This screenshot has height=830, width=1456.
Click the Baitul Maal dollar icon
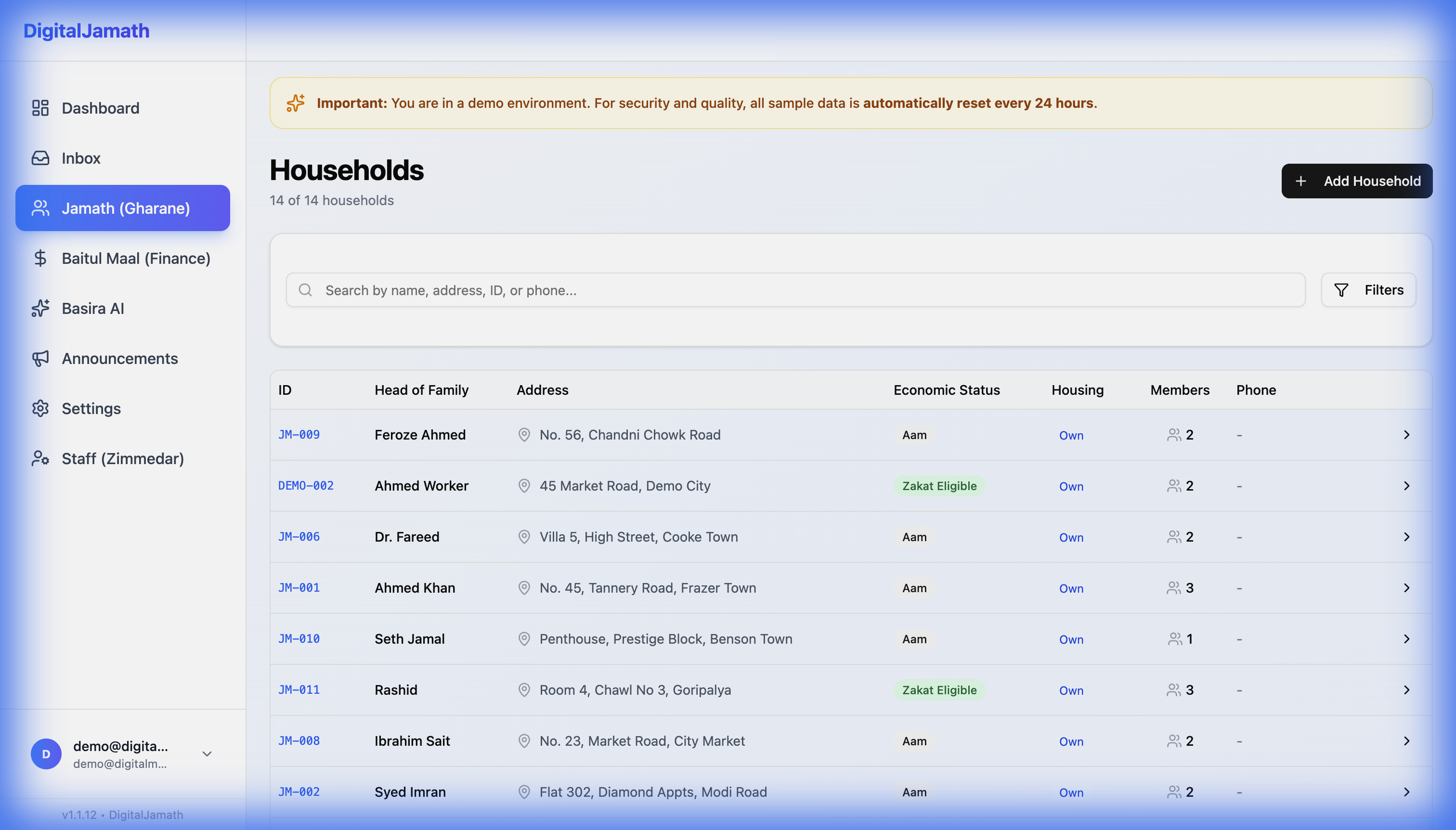point(40,258)
